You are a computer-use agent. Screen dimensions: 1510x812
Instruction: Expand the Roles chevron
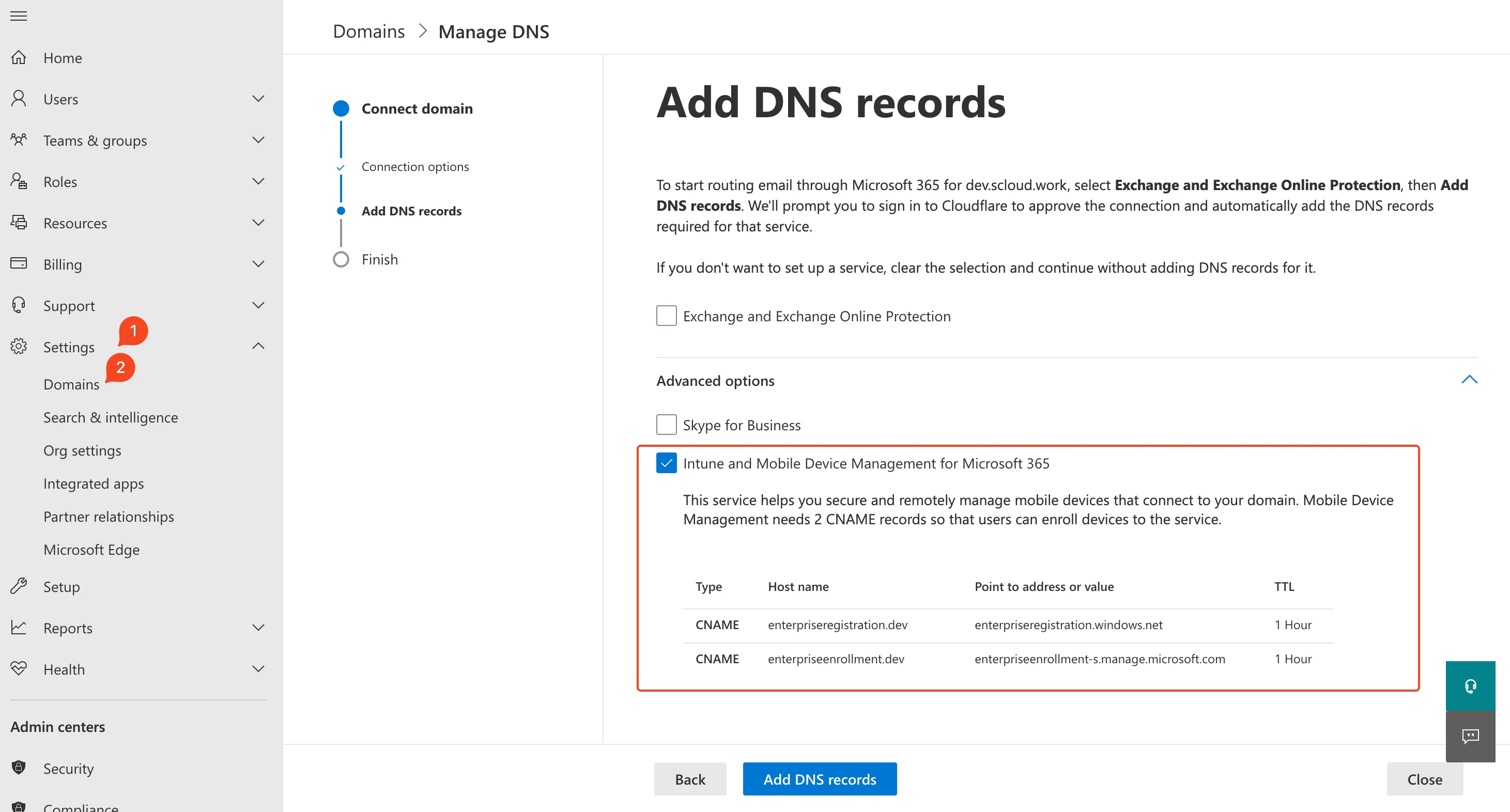click(258, 181)
